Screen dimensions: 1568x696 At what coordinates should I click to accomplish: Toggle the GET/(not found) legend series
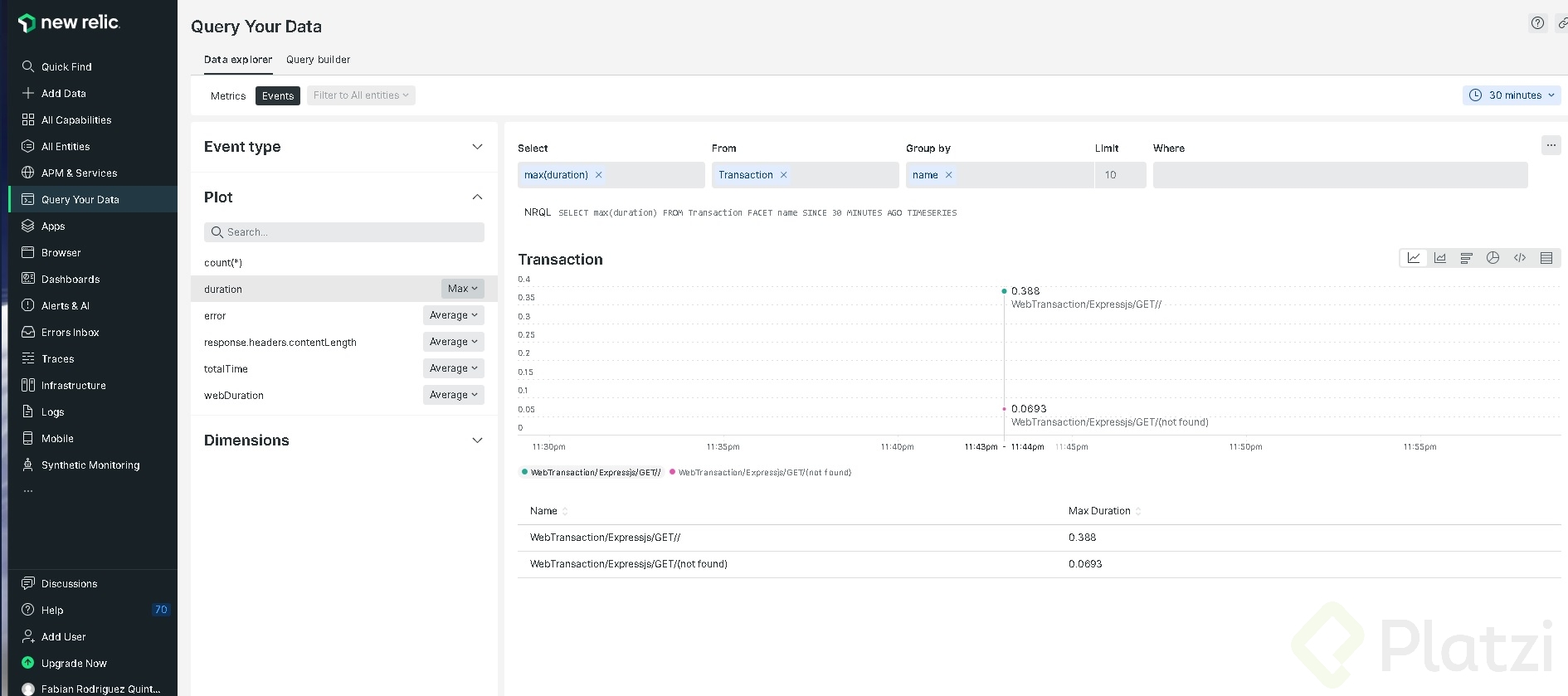point(761,472)
